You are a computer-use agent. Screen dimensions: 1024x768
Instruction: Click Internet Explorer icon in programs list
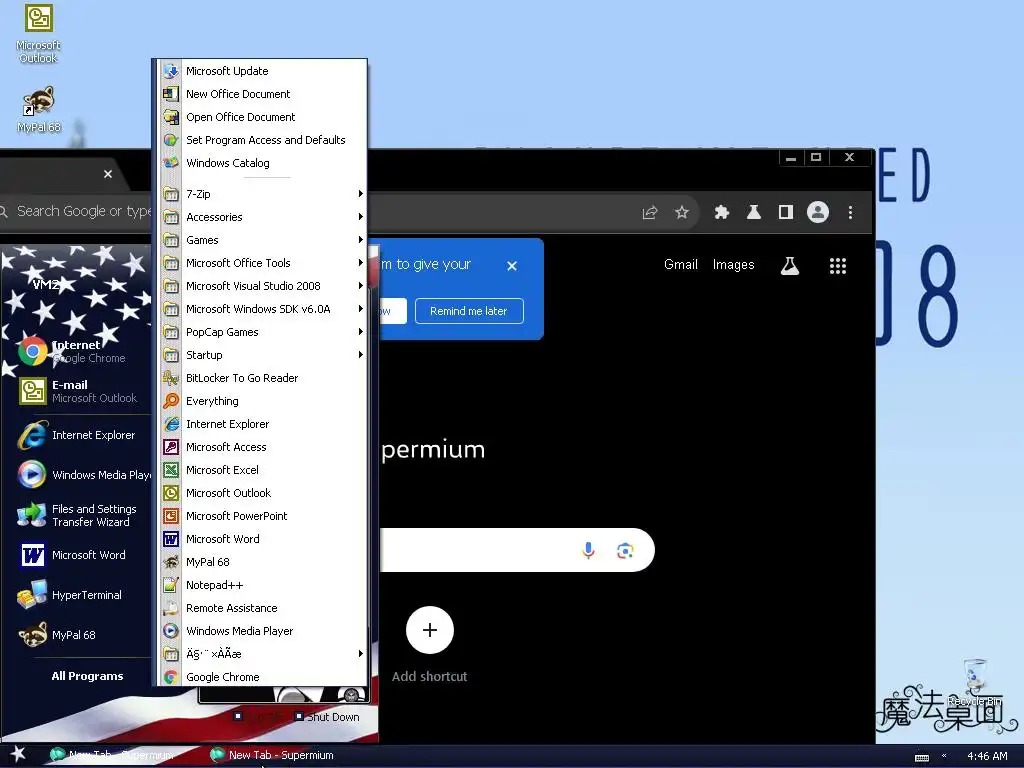pos(171,424)
